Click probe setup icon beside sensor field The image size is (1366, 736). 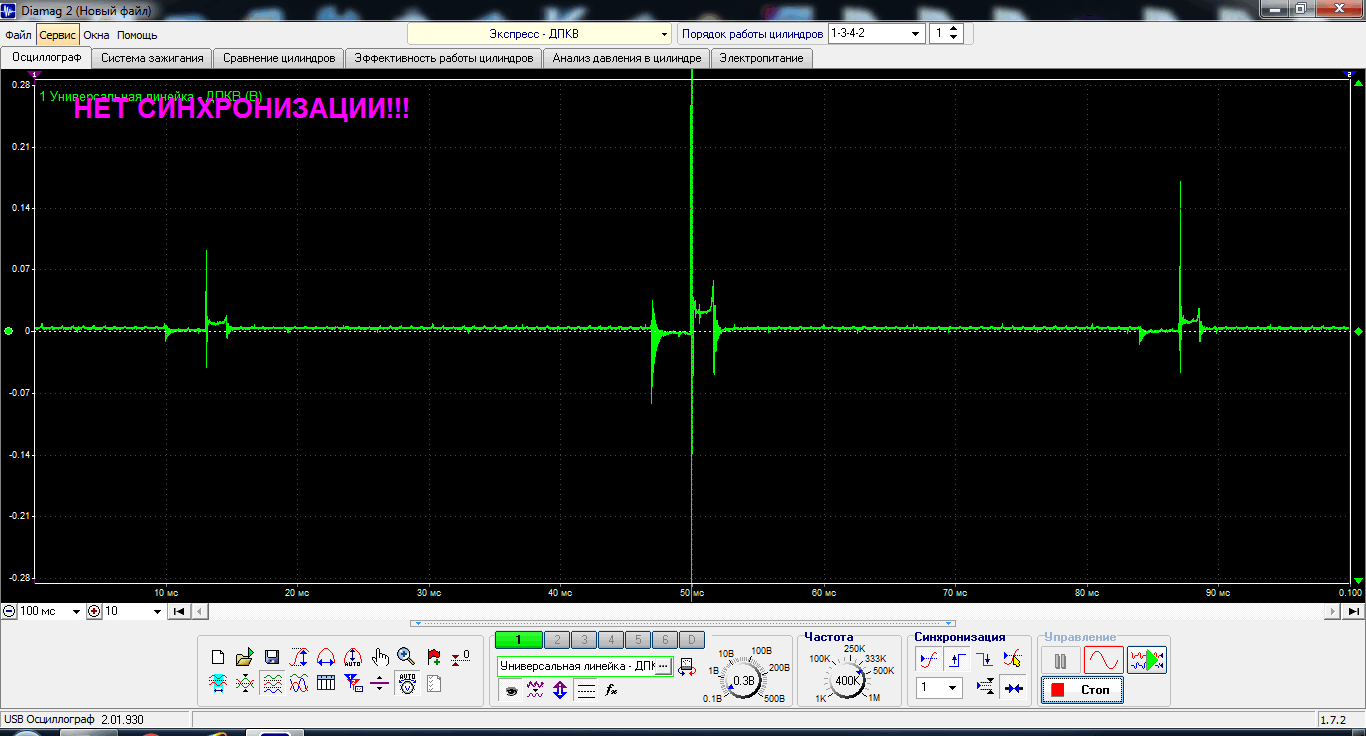click(x=687, y=666)
